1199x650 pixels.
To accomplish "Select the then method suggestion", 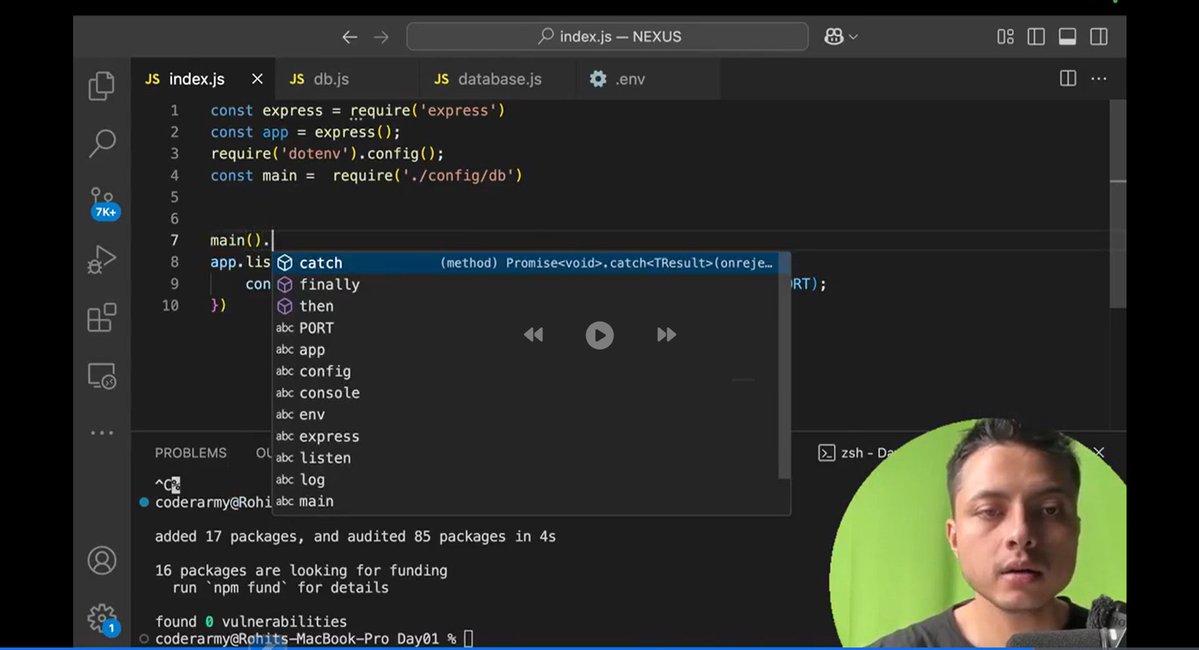I will pos(525,306).
